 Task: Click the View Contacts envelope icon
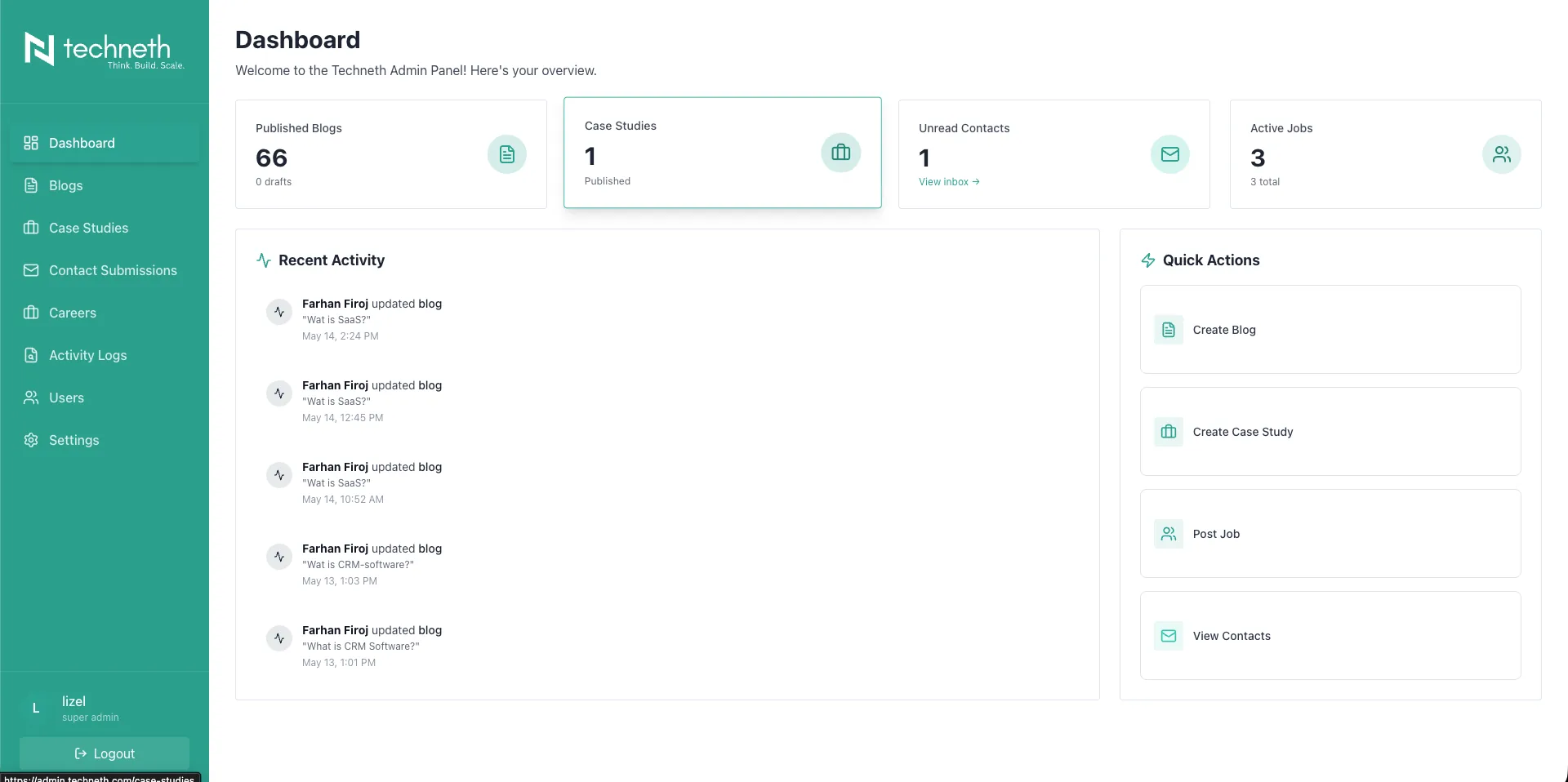pos(1169,636)
